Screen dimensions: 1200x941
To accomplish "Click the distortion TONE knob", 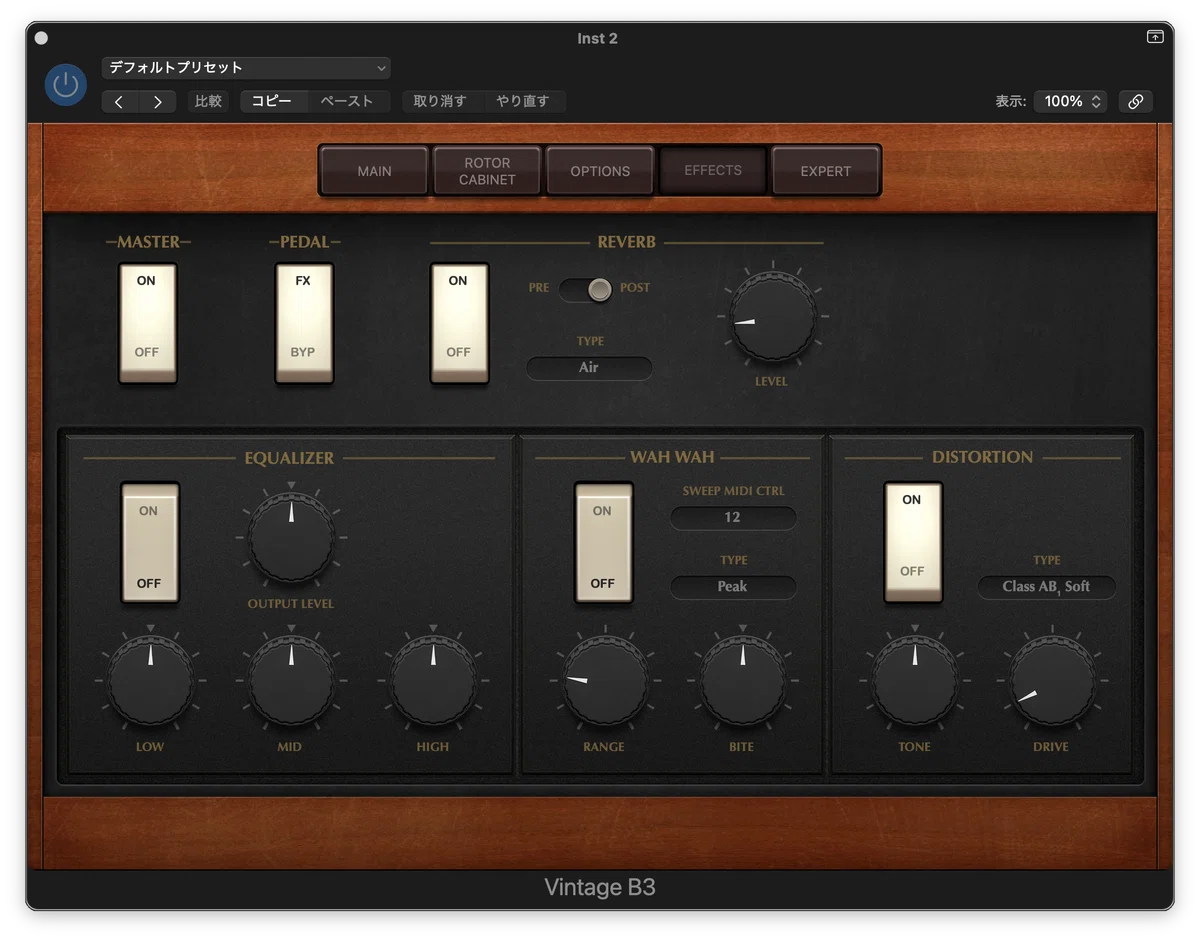I will [x=915, y=683].
